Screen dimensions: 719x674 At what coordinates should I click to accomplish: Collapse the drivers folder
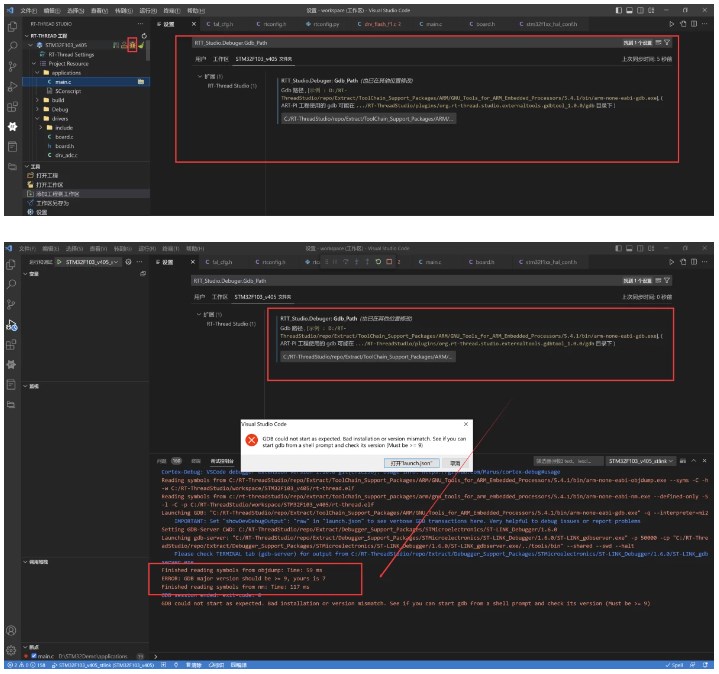pos(38,118)
